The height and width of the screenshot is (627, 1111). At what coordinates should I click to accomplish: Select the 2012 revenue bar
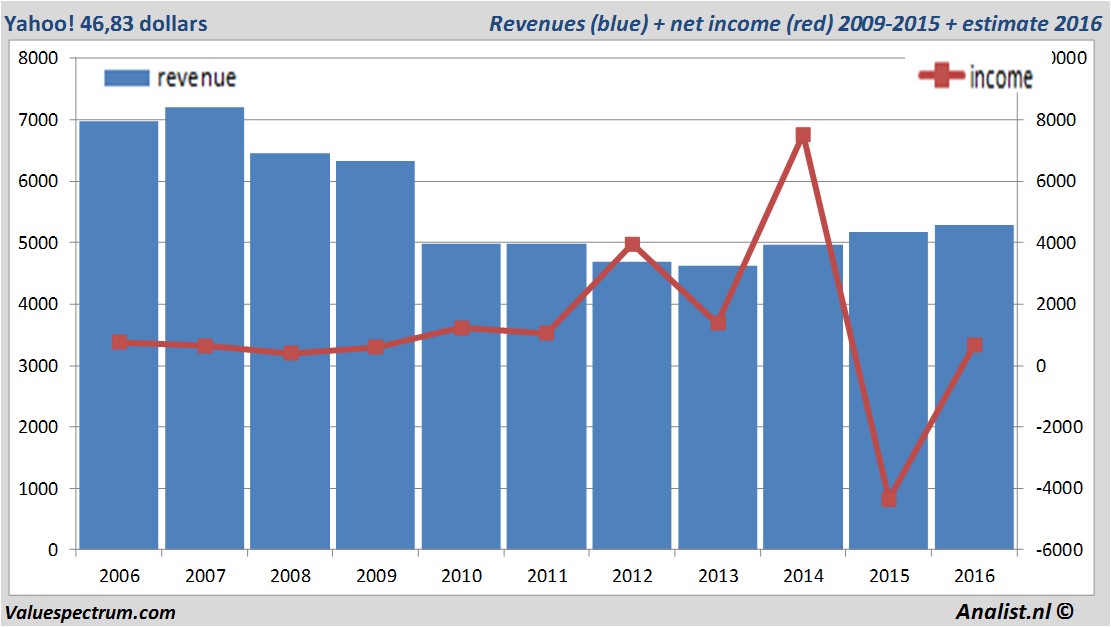point(632,406)
